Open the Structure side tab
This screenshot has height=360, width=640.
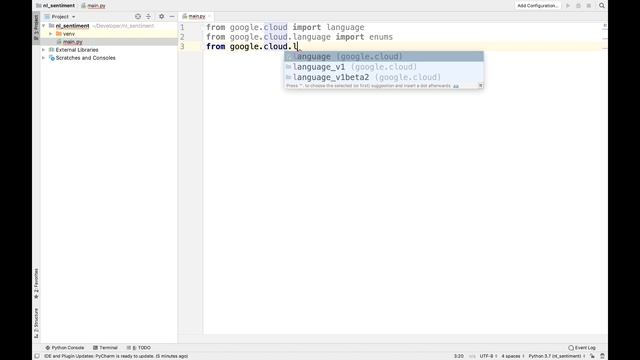[x=36, y=323]
